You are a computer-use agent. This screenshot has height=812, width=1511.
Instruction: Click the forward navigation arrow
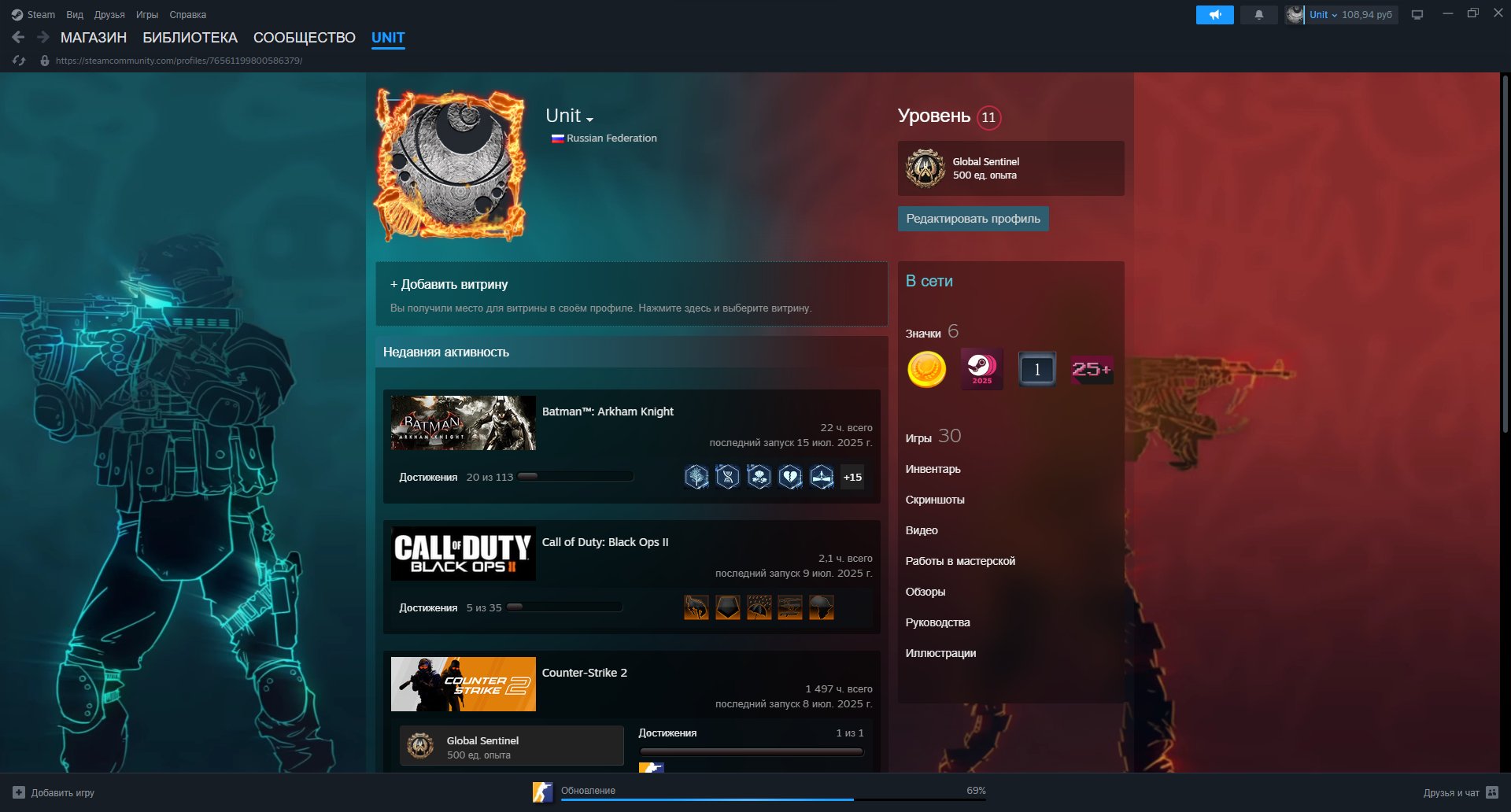click(43, 37)
